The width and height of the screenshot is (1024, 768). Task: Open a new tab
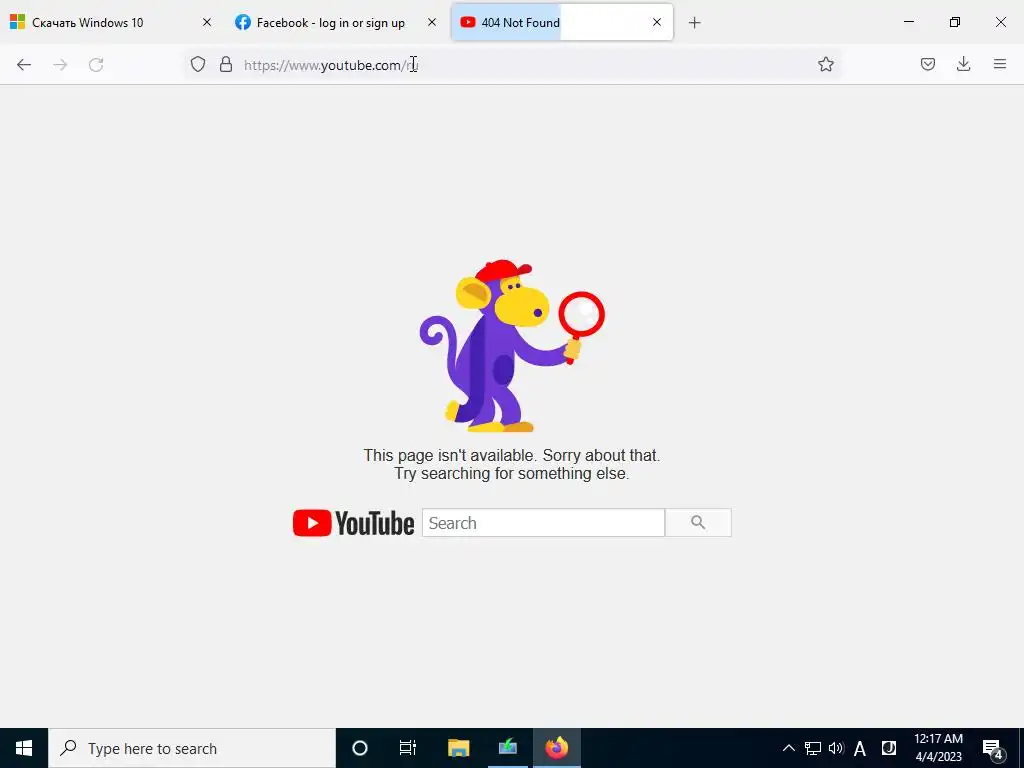click(694, 23)
